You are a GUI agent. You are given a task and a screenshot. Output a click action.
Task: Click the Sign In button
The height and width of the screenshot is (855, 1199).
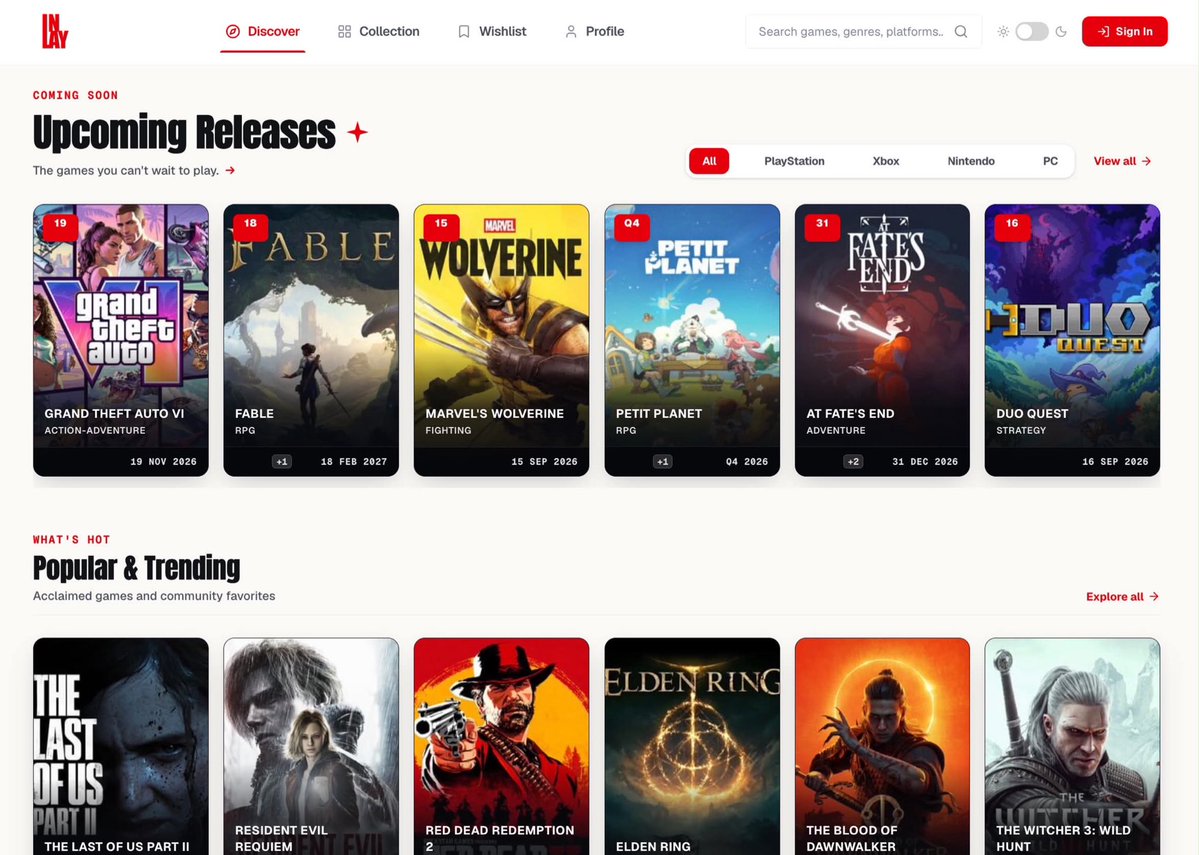[x=1124, y=31]
